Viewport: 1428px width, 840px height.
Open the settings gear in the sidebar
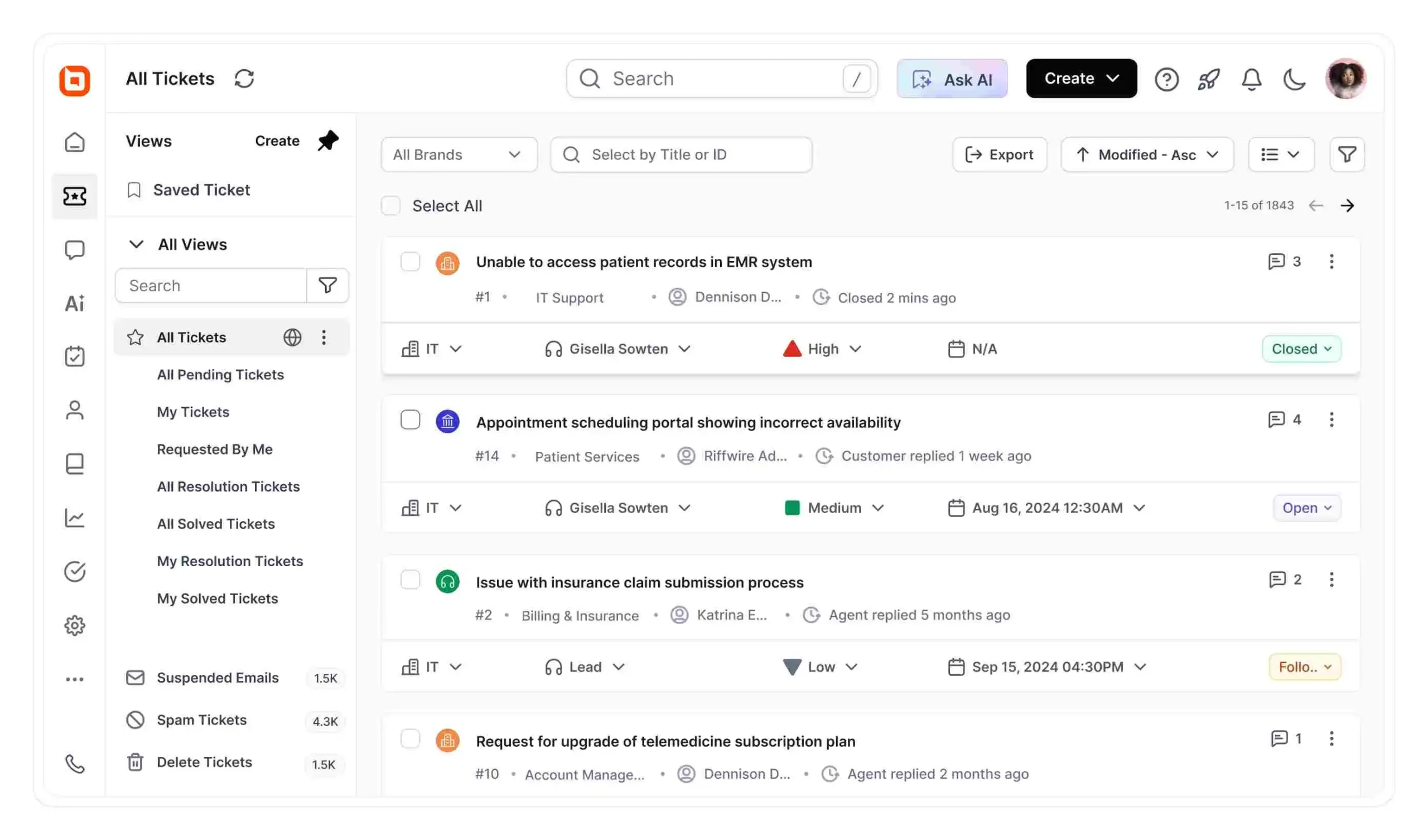(75, 626)
